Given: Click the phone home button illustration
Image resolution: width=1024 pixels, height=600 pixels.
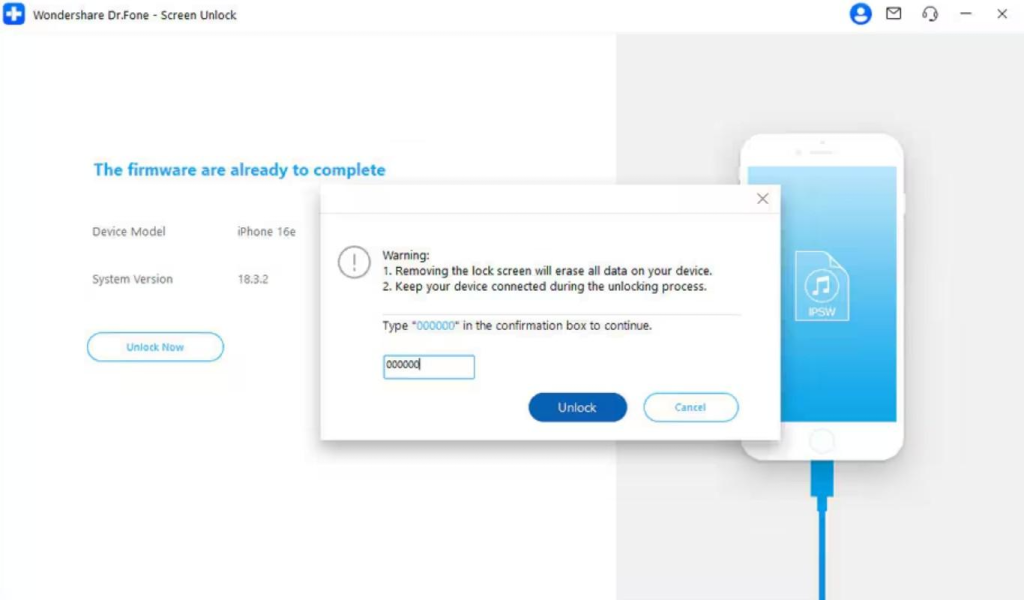Looking at the screenshot, I should coord(822,441).
